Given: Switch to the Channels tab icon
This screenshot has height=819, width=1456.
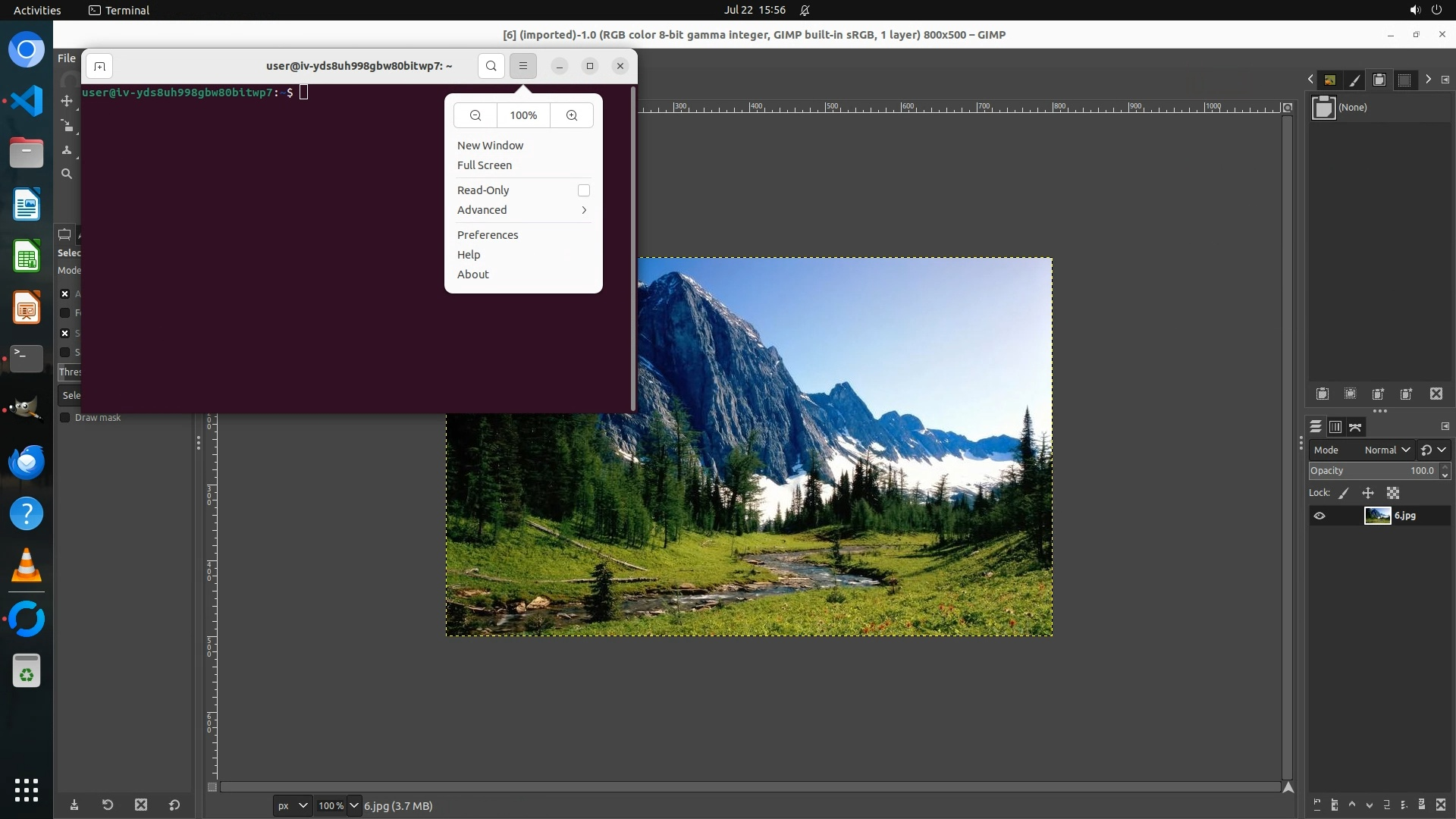Looking at the screenshot, I should pos(1335,427).
